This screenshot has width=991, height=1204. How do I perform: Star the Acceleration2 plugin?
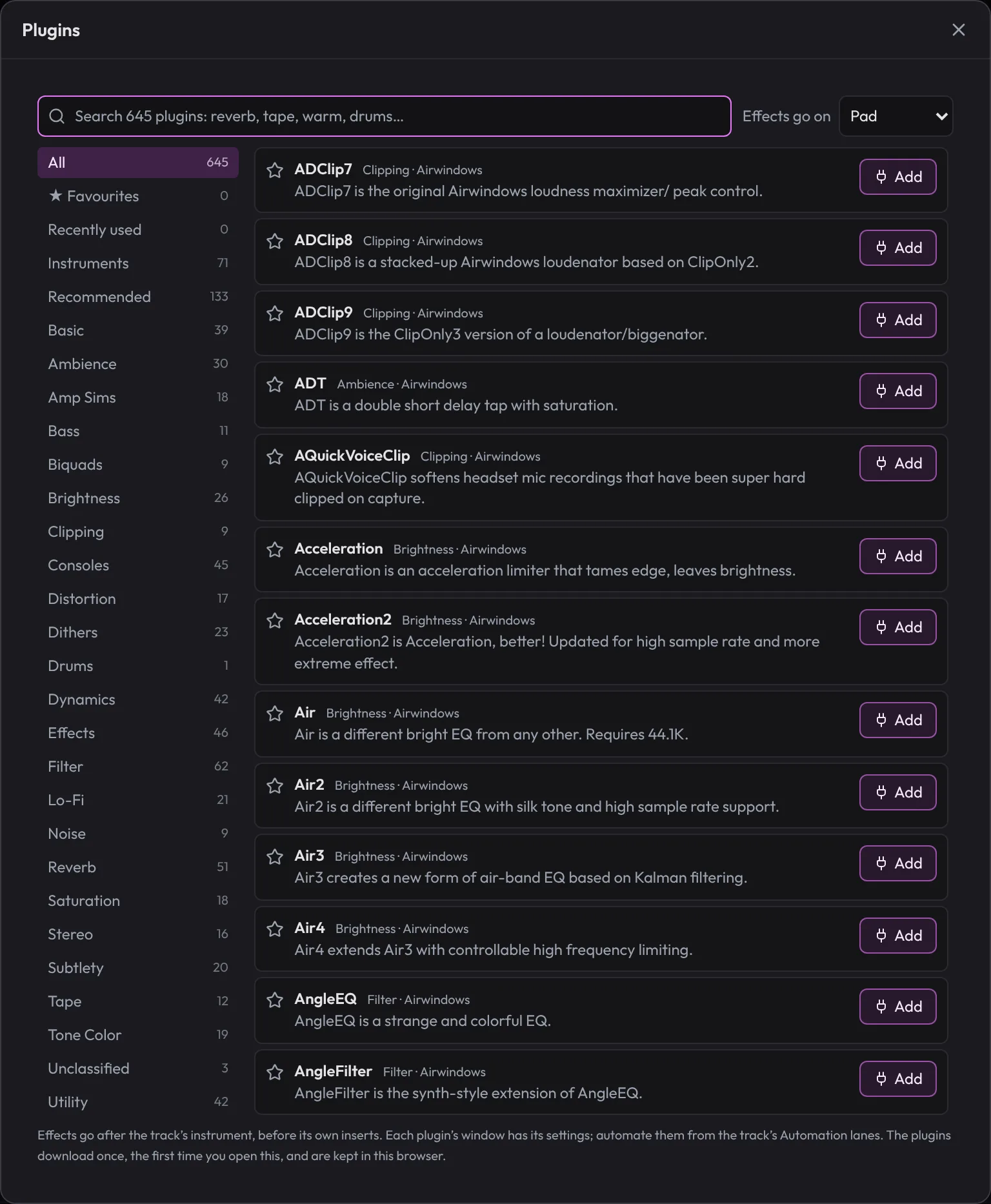(x=275, y=621)
